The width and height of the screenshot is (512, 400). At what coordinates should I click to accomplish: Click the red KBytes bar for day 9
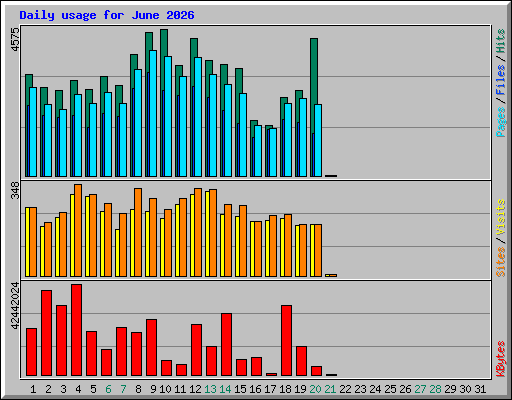tap(151, 348)
